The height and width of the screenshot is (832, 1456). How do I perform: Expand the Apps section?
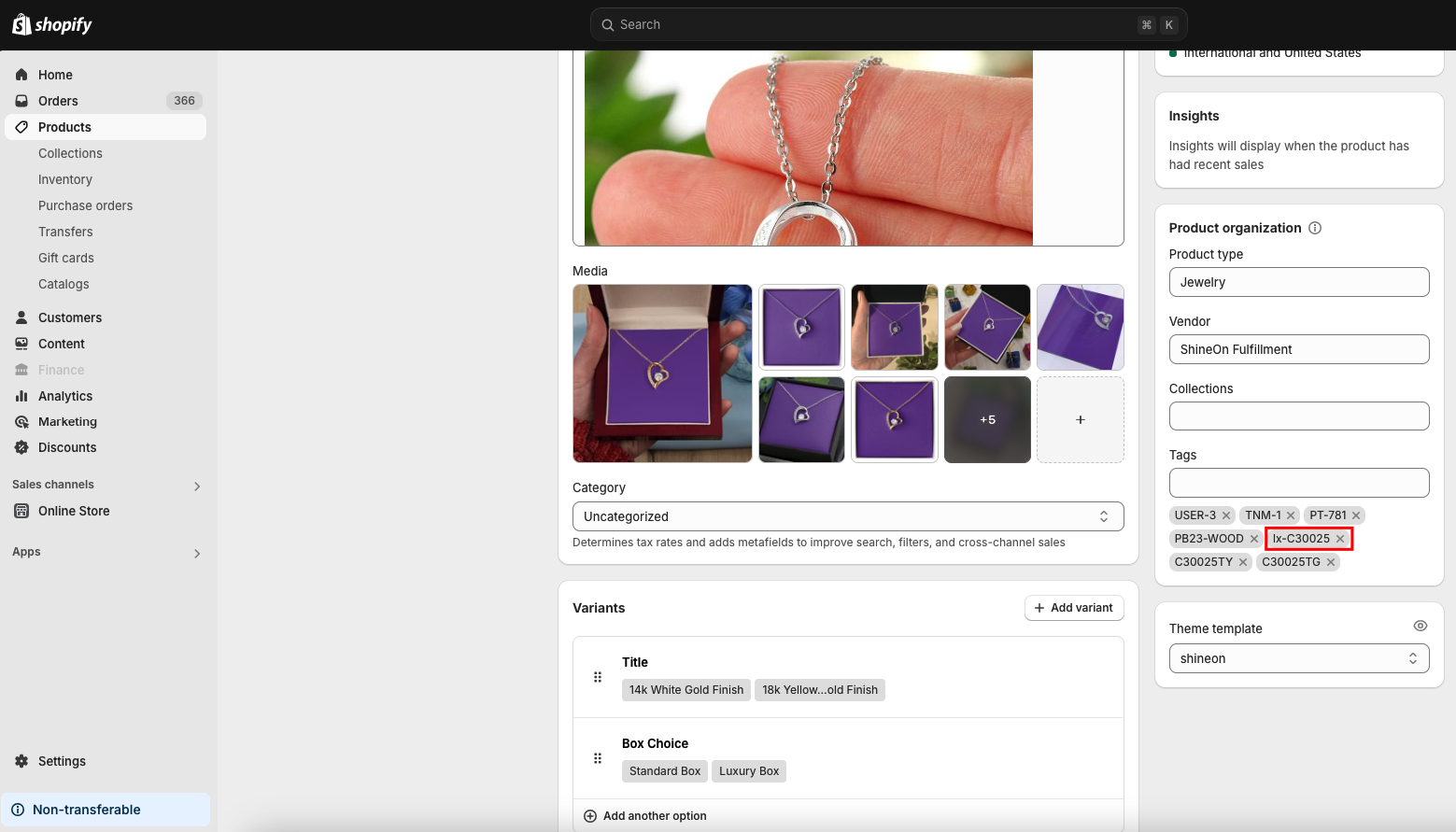point(197,553)
